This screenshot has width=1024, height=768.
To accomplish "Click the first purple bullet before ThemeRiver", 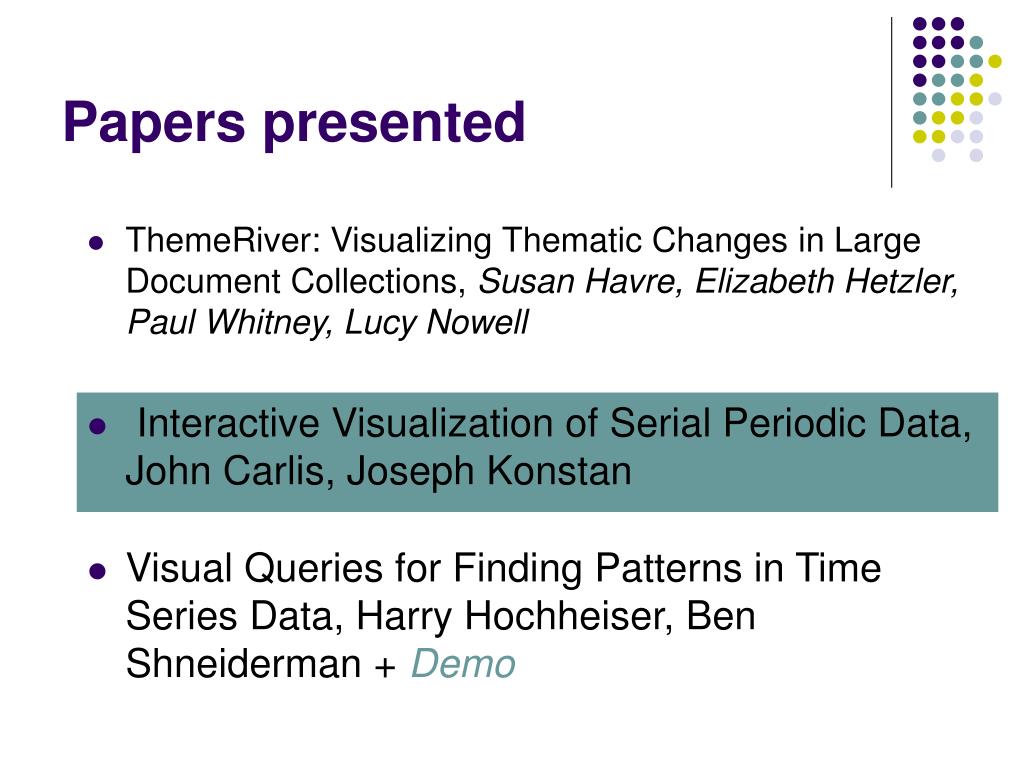I will tap(96, 244).
